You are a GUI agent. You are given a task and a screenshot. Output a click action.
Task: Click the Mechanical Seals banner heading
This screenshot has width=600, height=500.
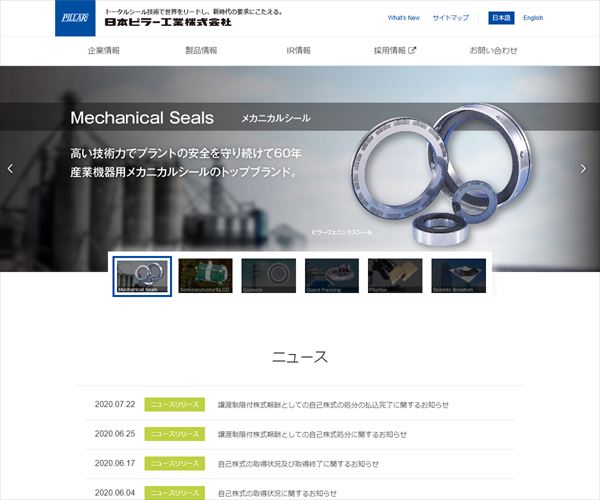142,117
